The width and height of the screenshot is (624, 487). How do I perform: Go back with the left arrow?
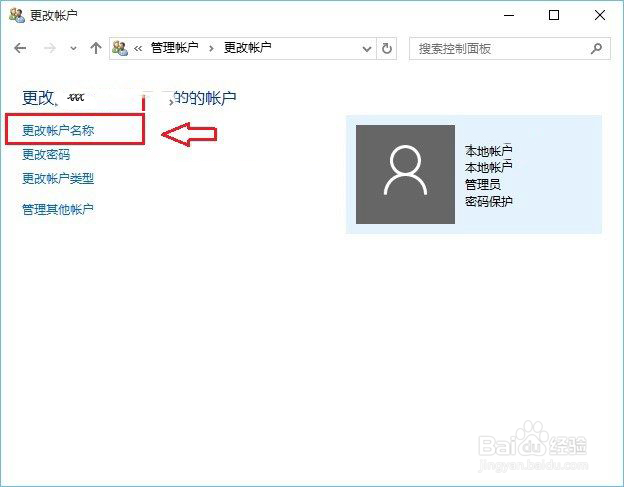pos(20,49)
